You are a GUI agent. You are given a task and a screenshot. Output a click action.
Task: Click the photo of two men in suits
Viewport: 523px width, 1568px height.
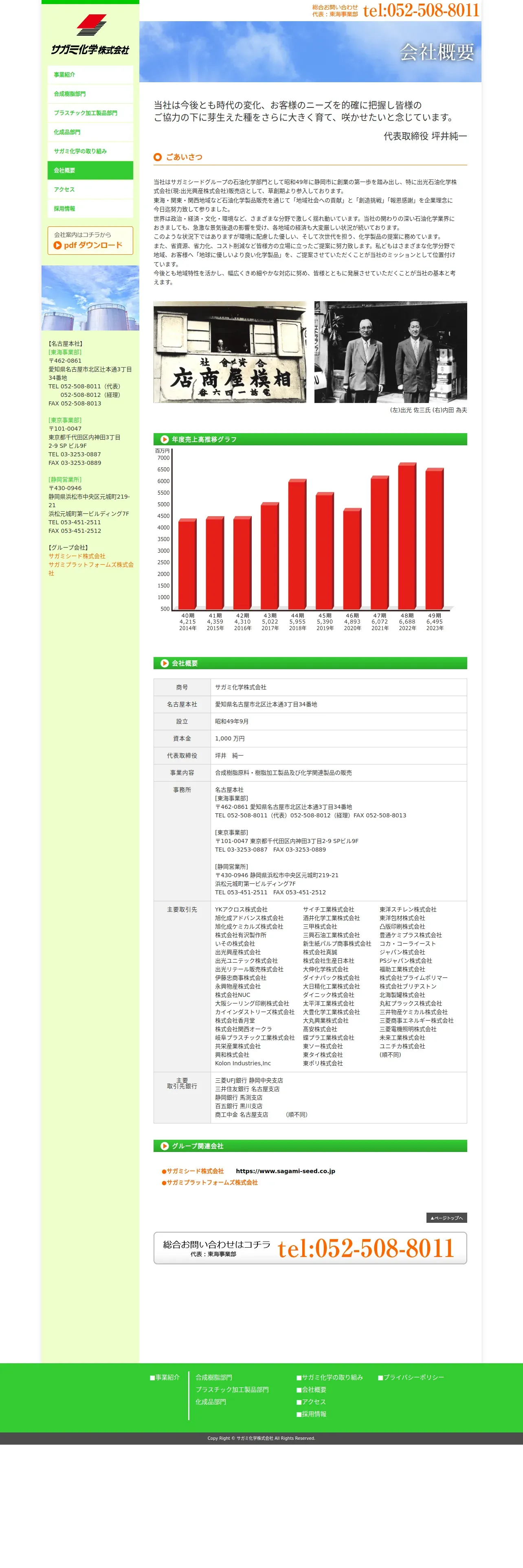390,352
